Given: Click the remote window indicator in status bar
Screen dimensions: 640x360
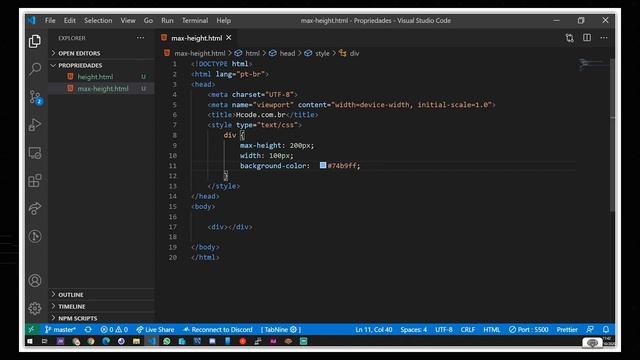Looking at the screenshot, I should pyautogui.click(x=32, y=329).
